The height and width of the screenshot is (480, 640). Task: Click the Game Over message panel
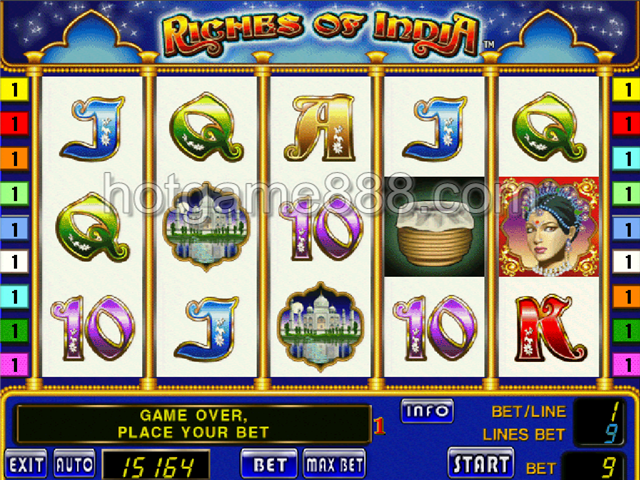pos(193,424)
